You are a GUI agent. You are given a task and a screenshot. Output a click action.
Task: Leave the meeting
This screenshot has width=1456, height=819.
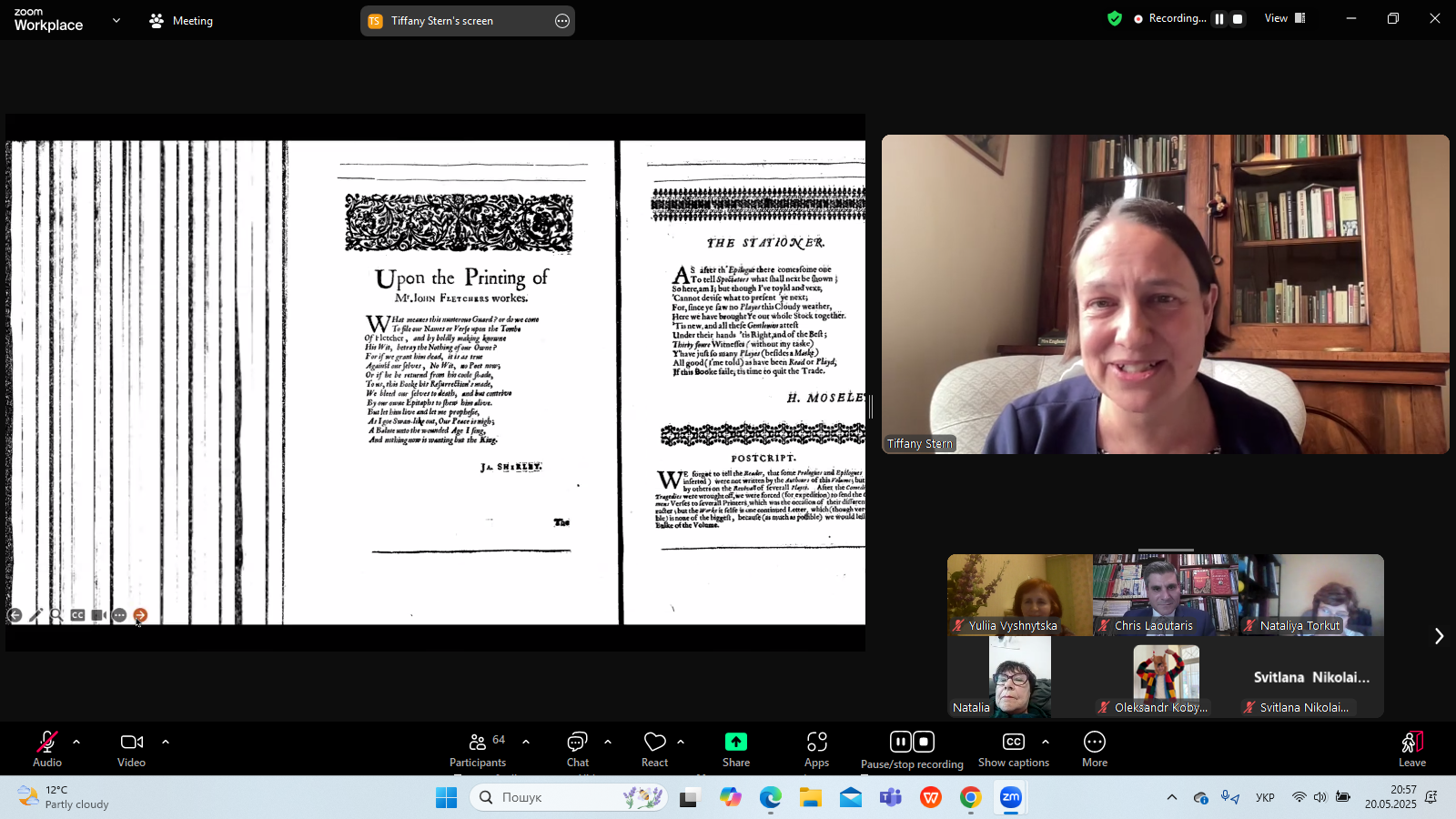(1411, 748)
